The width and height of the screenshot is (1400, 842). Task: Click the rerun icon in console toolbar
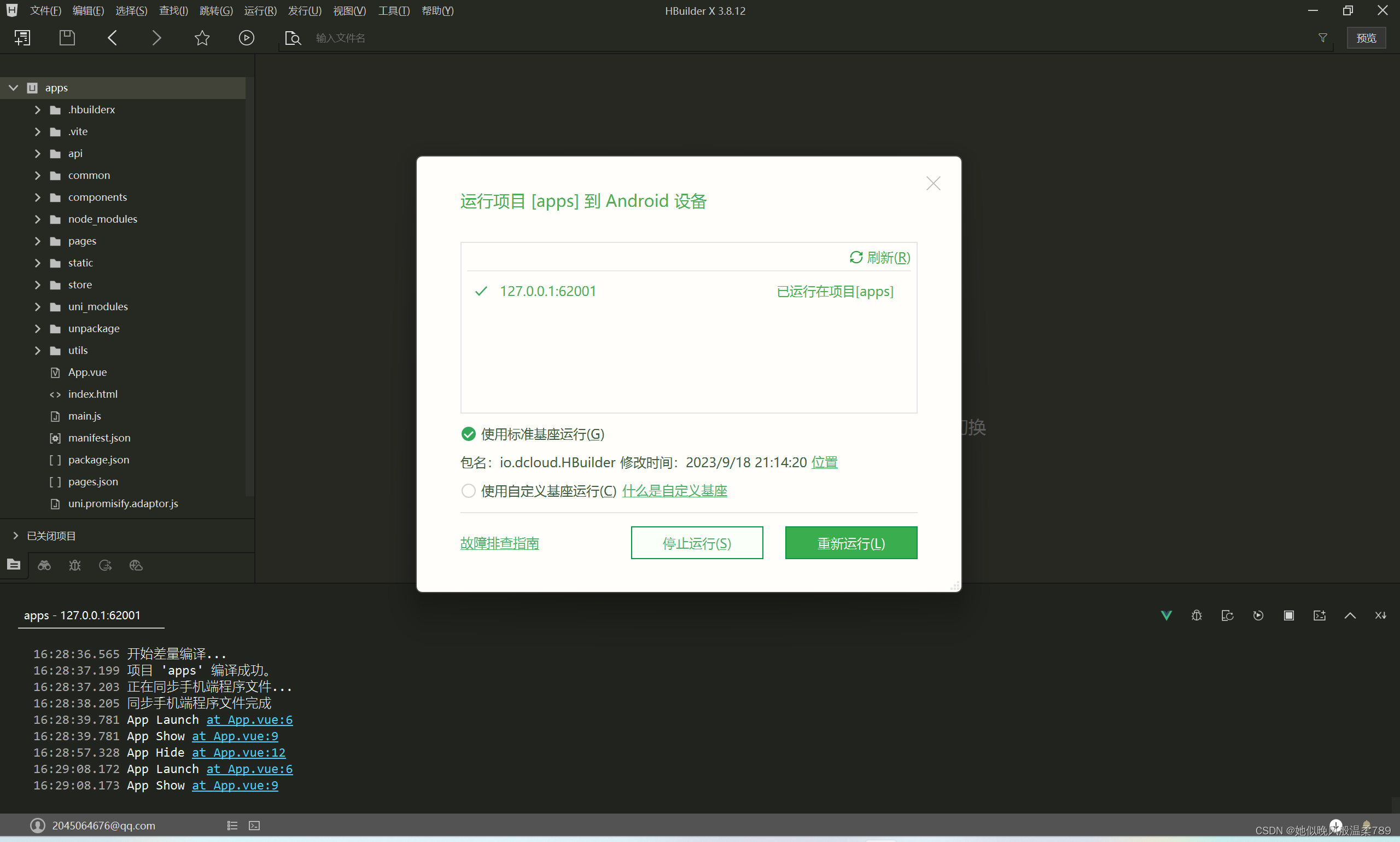[x=1258, y=615]
